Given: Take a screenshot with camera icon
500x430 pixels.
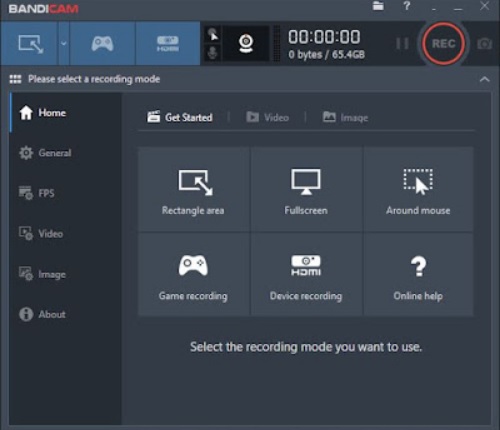Looking at the screenshot, I should pyautogui.click(x=485, y=44).
